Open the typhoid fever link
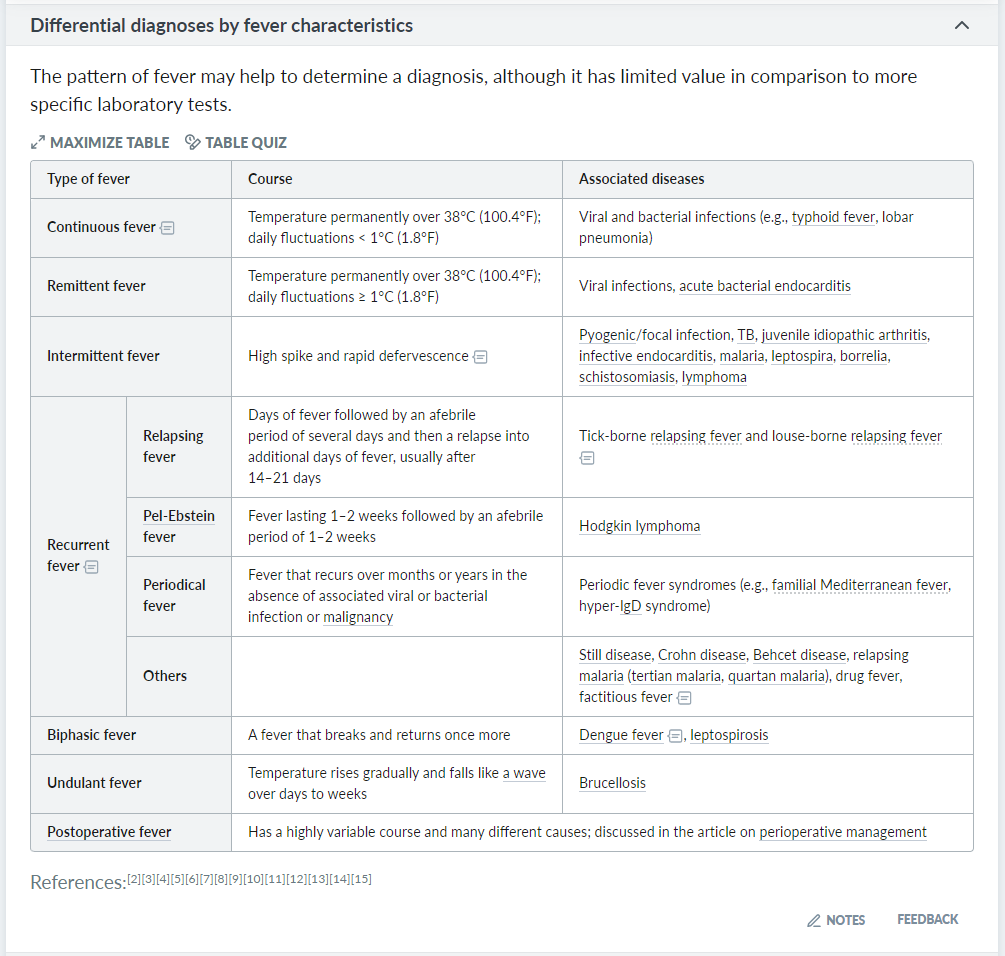 pos(834,216)
